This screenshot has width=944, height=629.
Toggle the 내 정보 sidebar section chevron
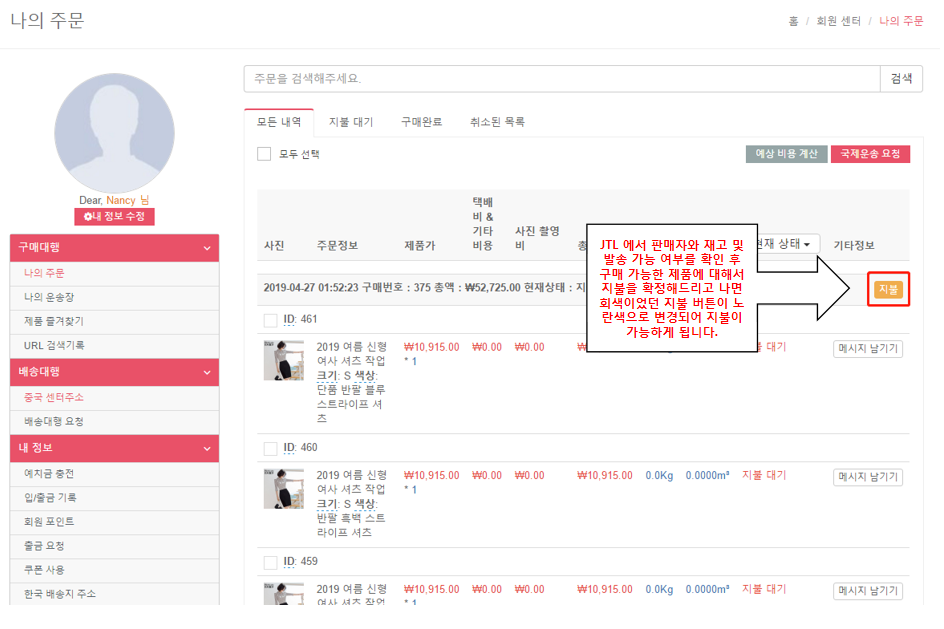pyautogui.click(x=207, y=448)
